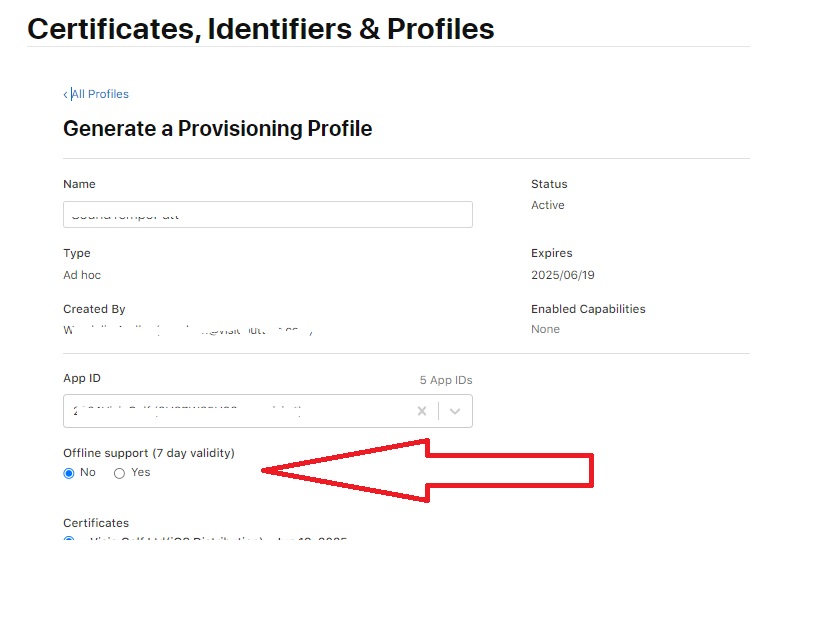The height and width of the screenshot is (627, 825).
Task: Click the red arrow annotation
Action: [x=428, y=470]
